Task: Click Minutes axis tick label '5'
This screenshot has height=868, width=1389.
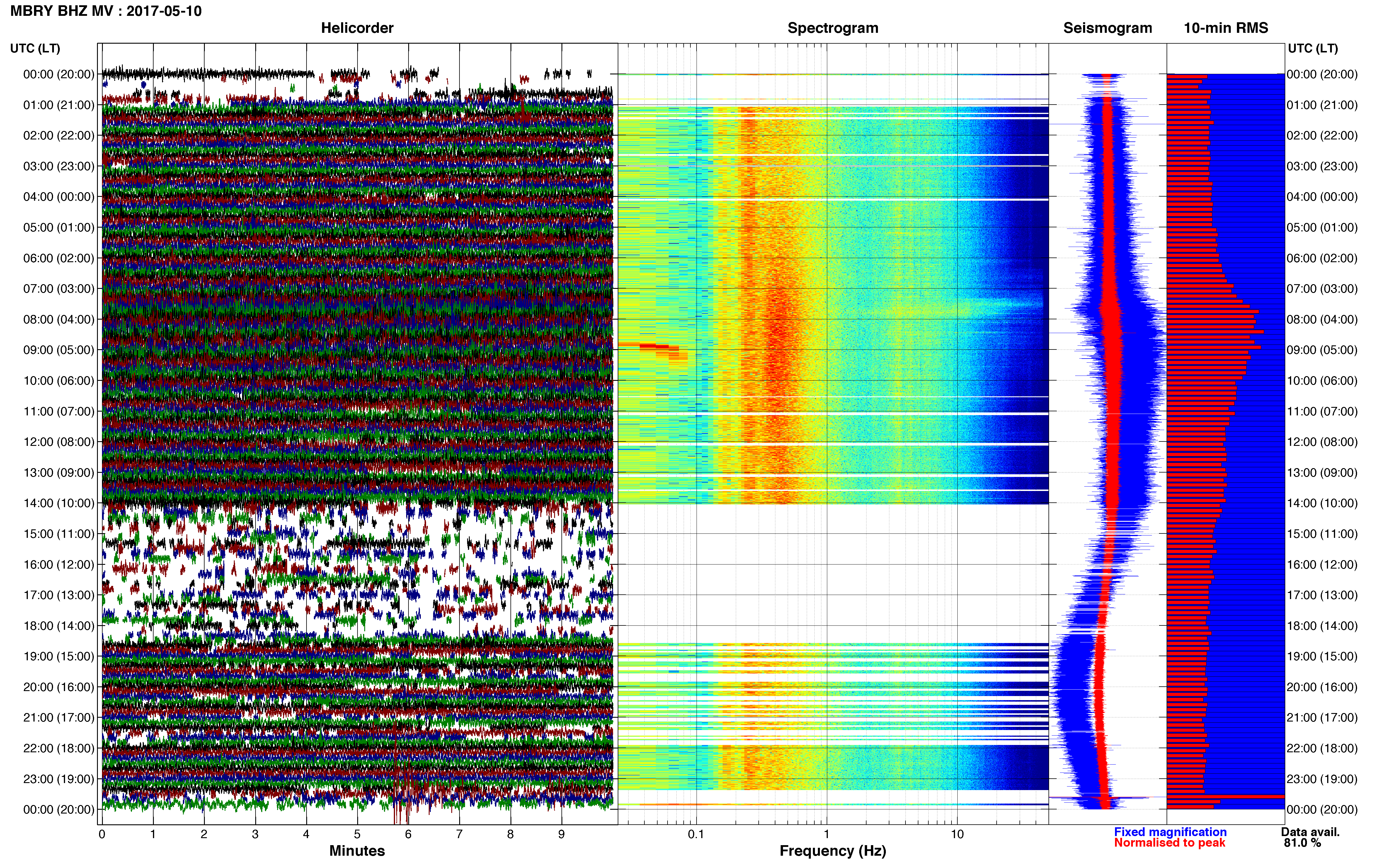Action: 357,835
